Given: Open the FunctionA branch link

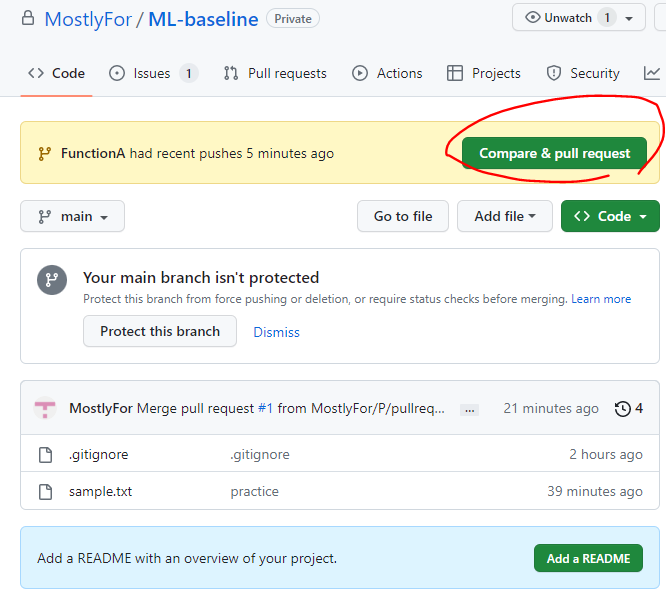Looking at the screenshot, I should pos(93,153).
